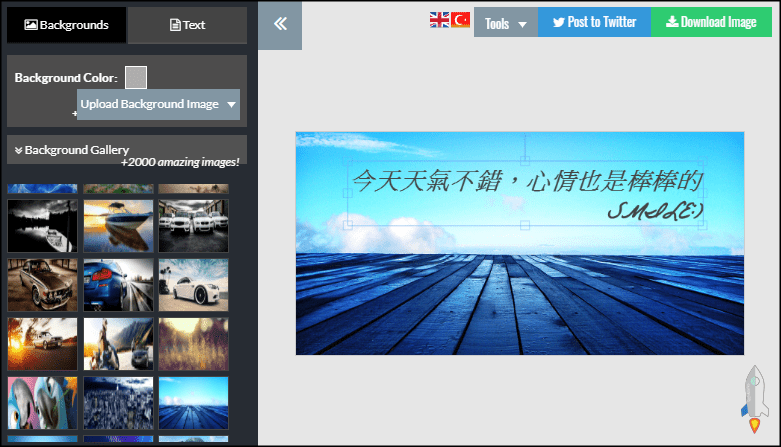Select the Chinese text on the canvas

[526, 181]
